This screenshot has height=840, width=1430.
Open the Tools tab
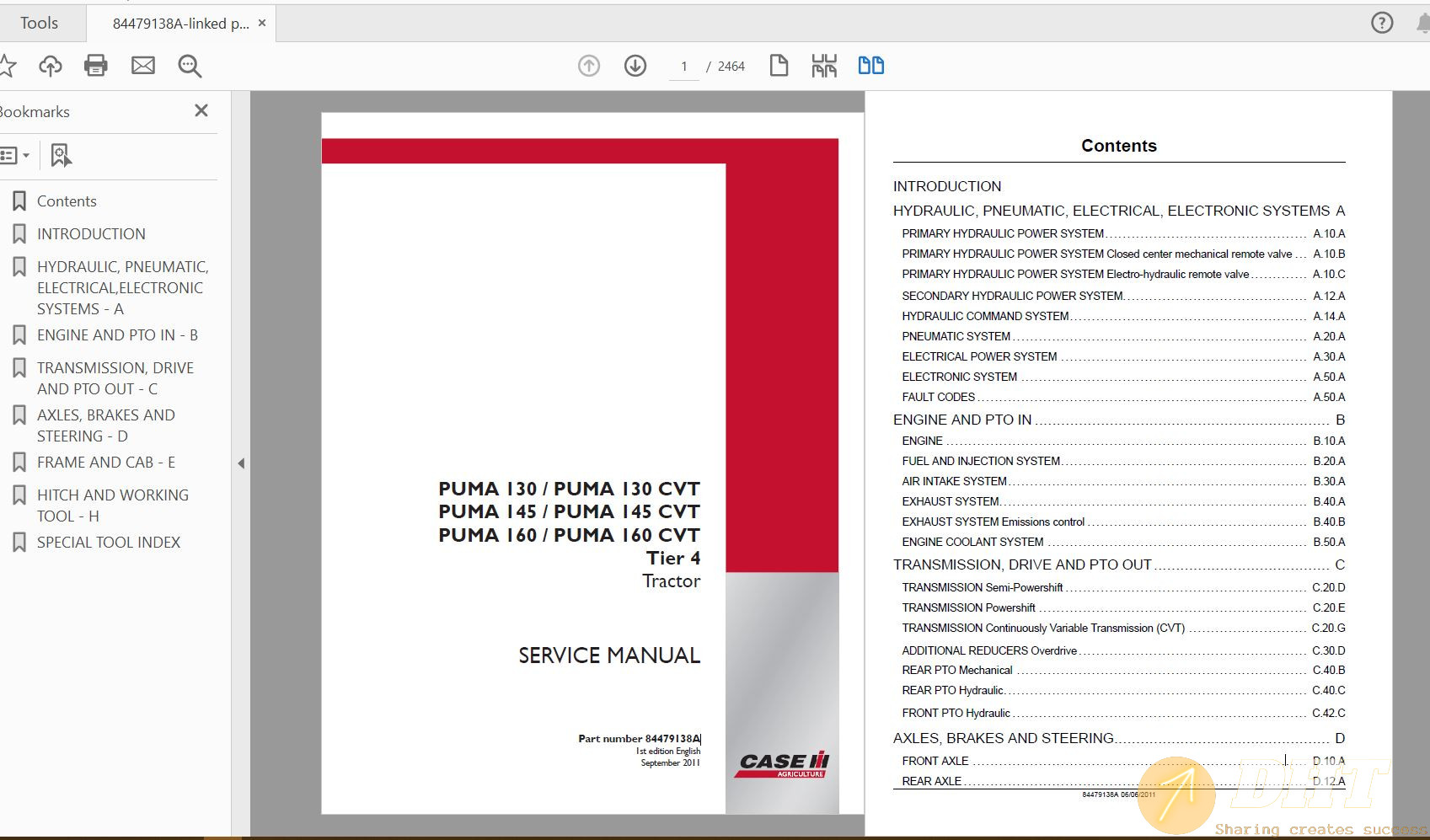(39, 24)
